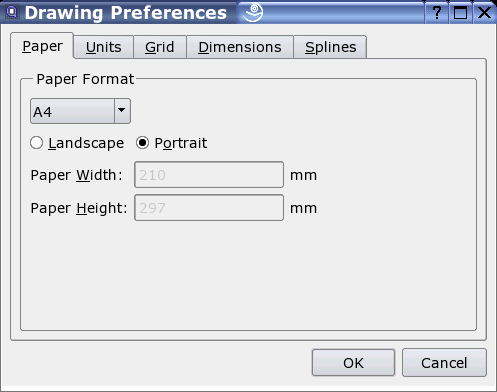497x392 pixels.
Task: Click the question mark help button
Action: click(437, 13)
